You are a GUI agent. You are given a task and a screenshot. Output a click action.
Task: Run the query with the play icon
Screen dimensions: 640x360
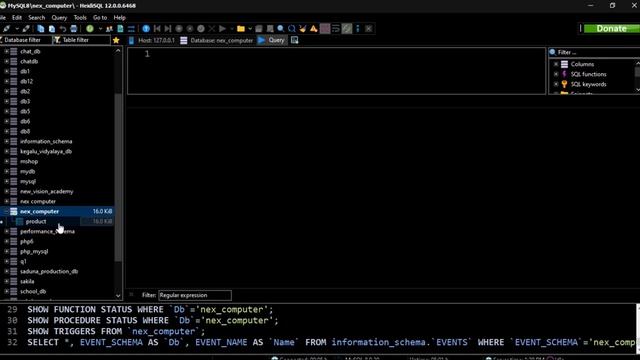(x=222, y=29)
